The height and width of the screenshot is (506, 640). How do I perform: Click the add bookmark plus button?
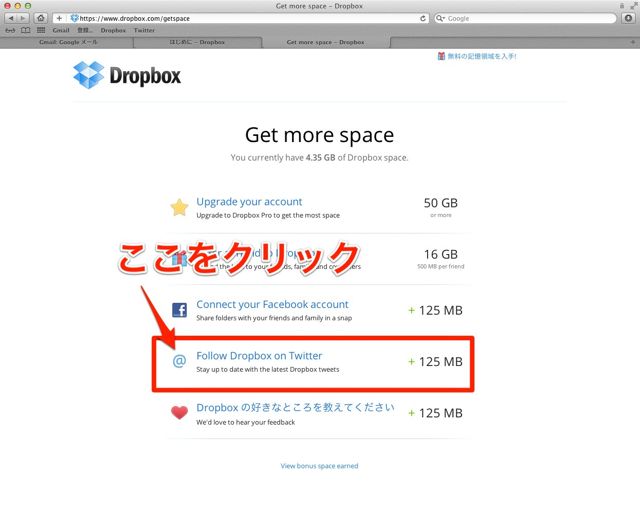(59, 18)
